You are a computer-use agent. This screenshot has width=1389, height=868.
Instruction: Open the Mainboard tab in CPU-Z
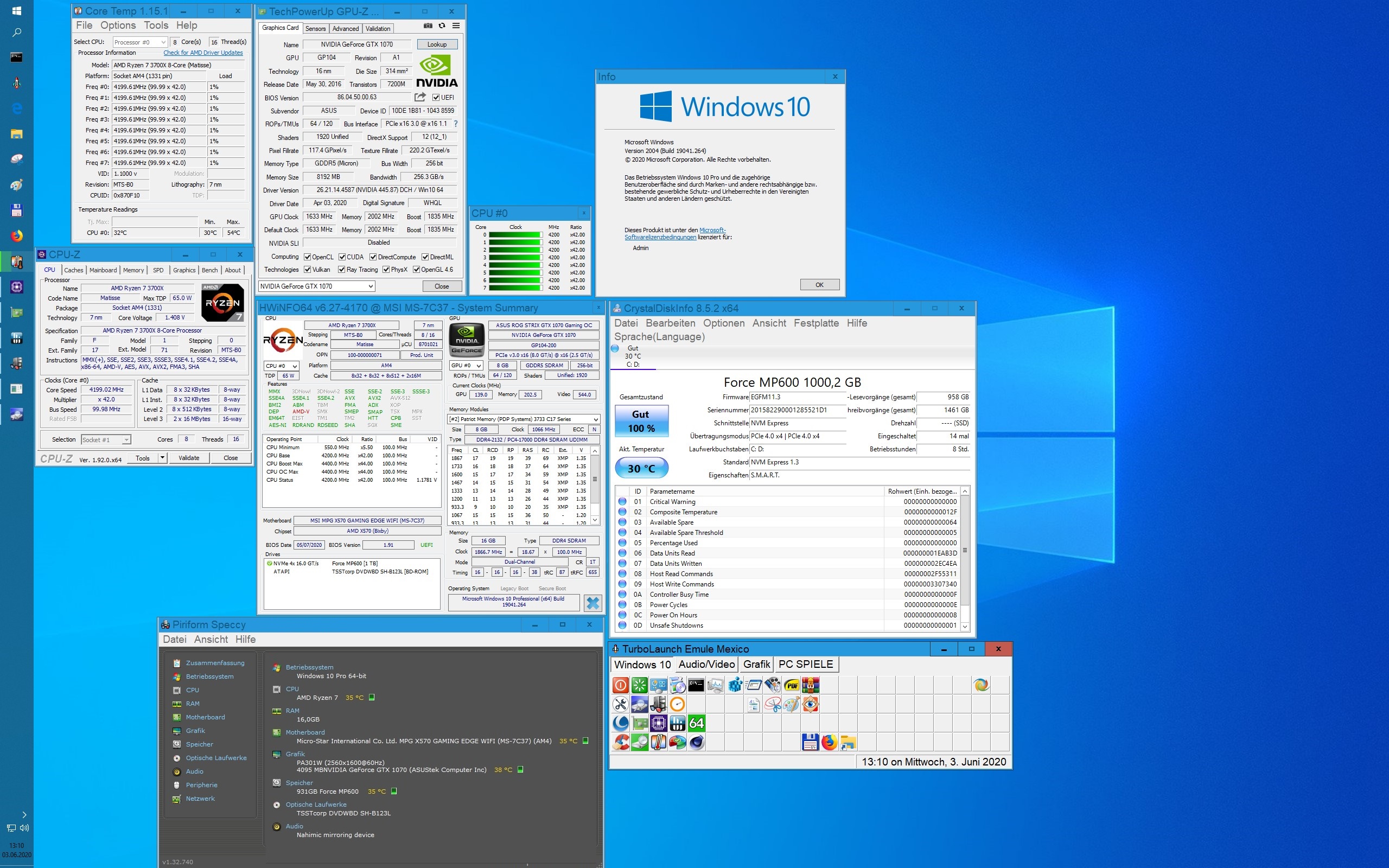[103, 270]
